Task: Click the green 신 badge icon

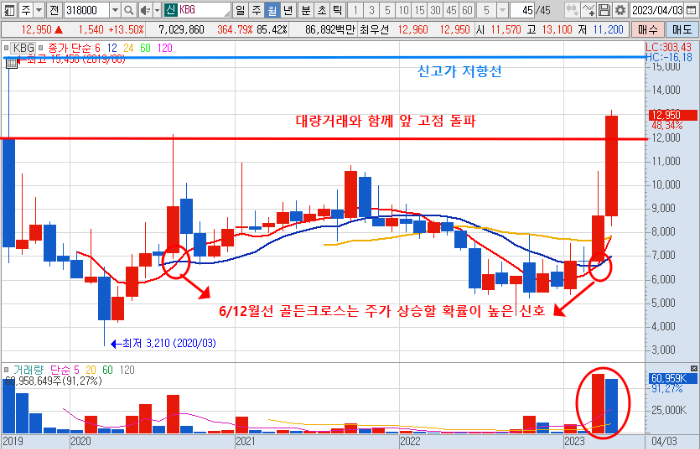Action: click(x=171, y=10)
